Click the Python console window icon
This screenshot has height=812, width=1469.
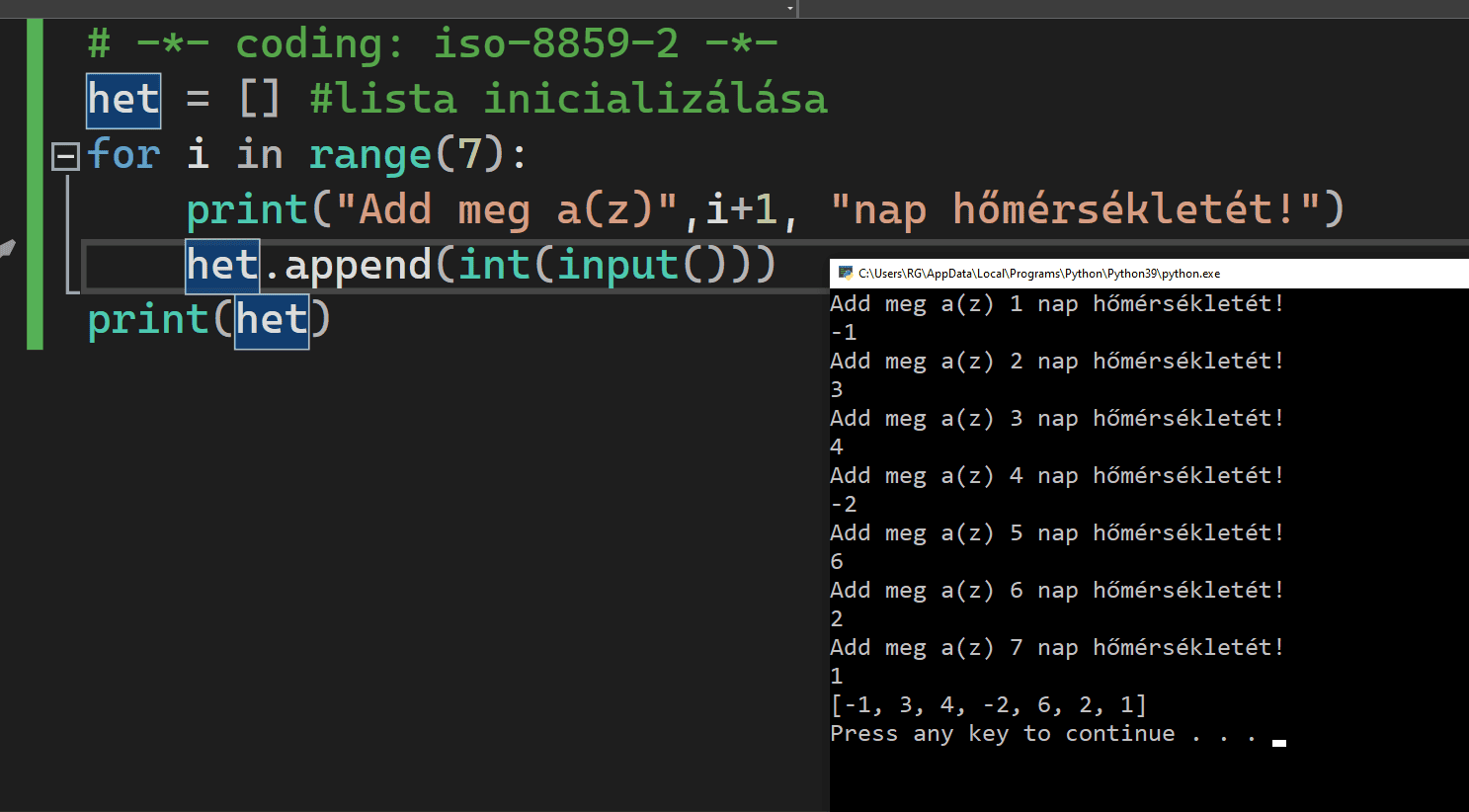click(845, 274)
